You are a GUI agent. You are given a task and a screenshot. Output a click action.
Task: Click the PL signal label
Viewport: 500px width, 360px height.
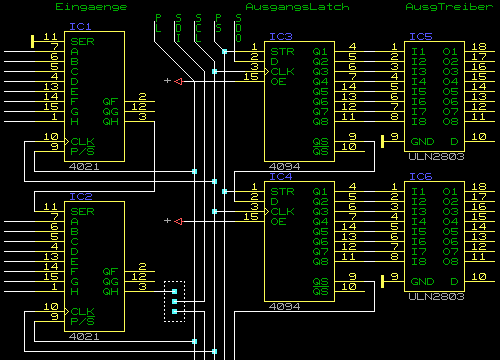(158, 23)
